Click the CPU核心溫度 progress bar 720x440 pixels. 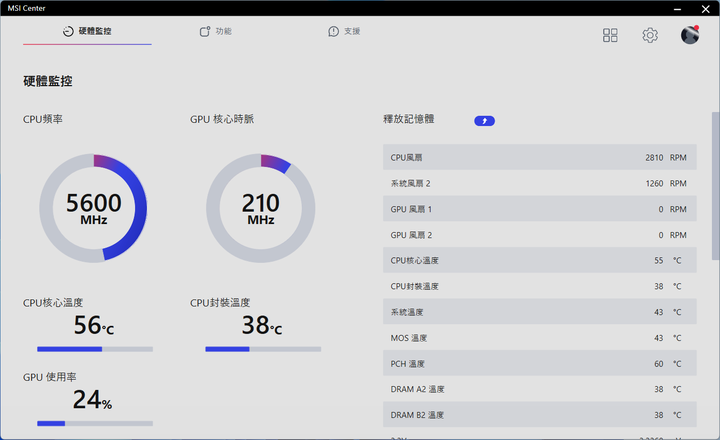pos(95,349)
